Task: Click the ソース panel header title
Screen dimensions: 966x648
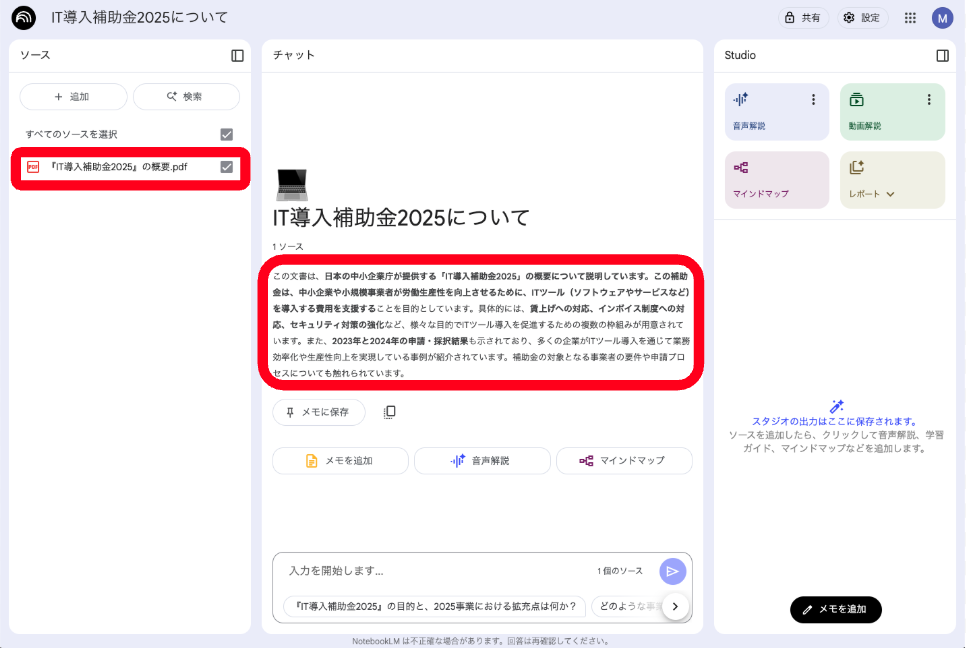Action: [35, 55]
